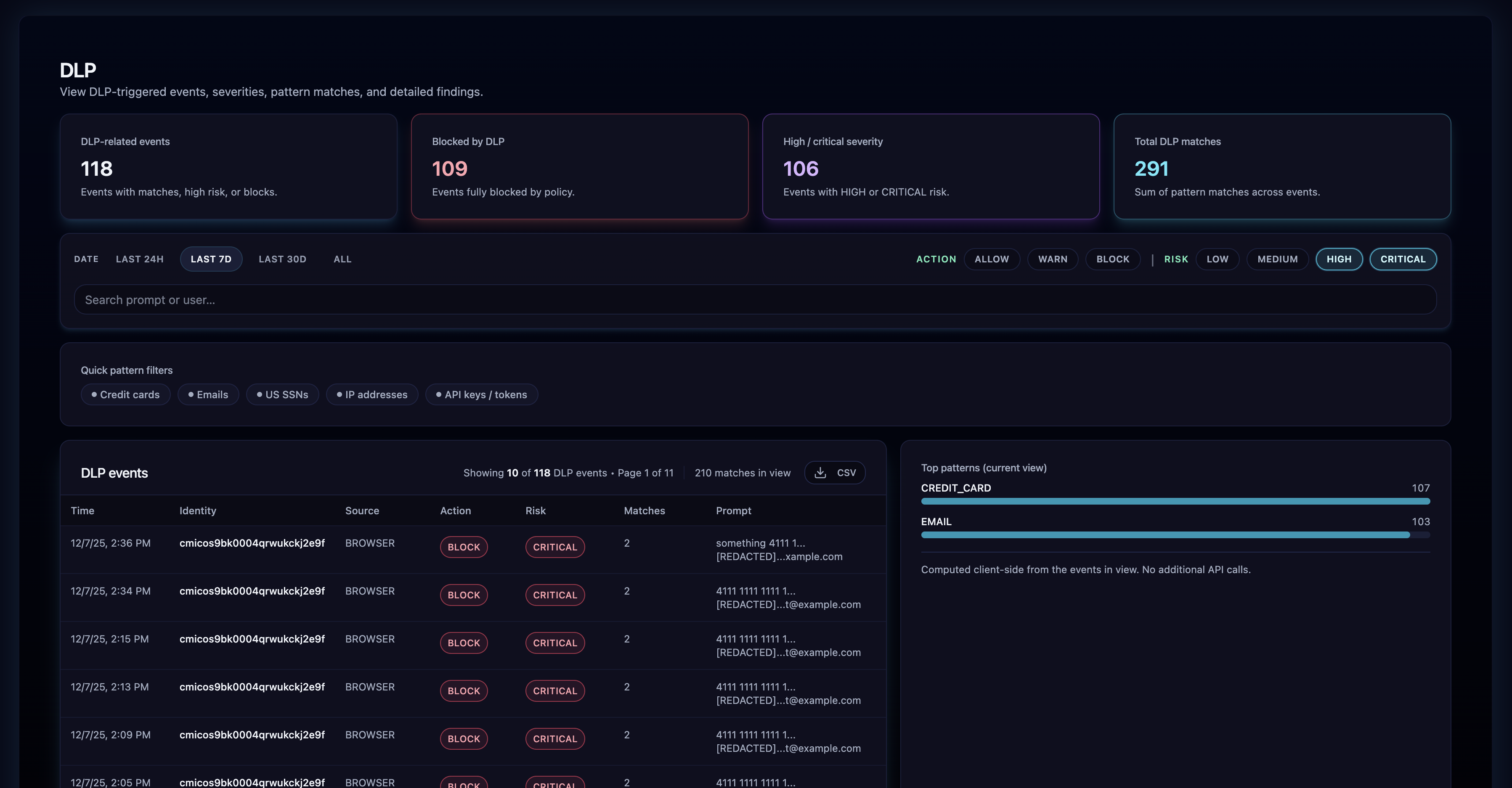Toggle the "Emails" pattern filter

(x=208, y=394)
